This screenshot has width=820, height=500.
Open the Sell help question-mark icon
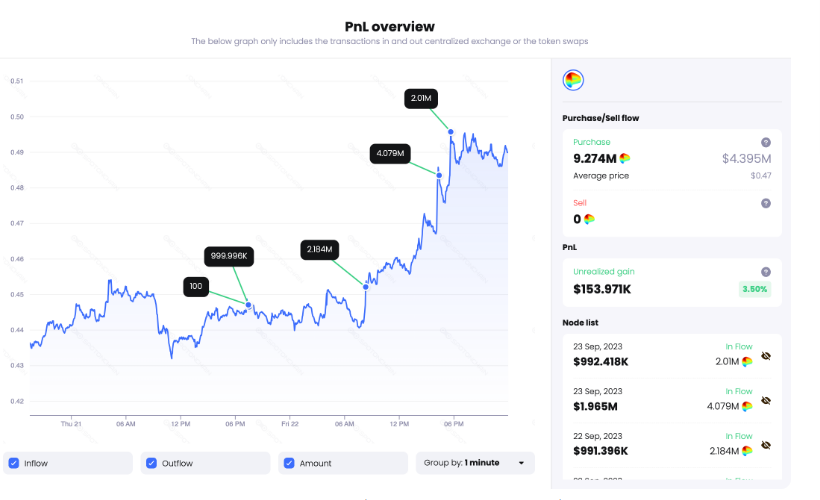point(766,203)
